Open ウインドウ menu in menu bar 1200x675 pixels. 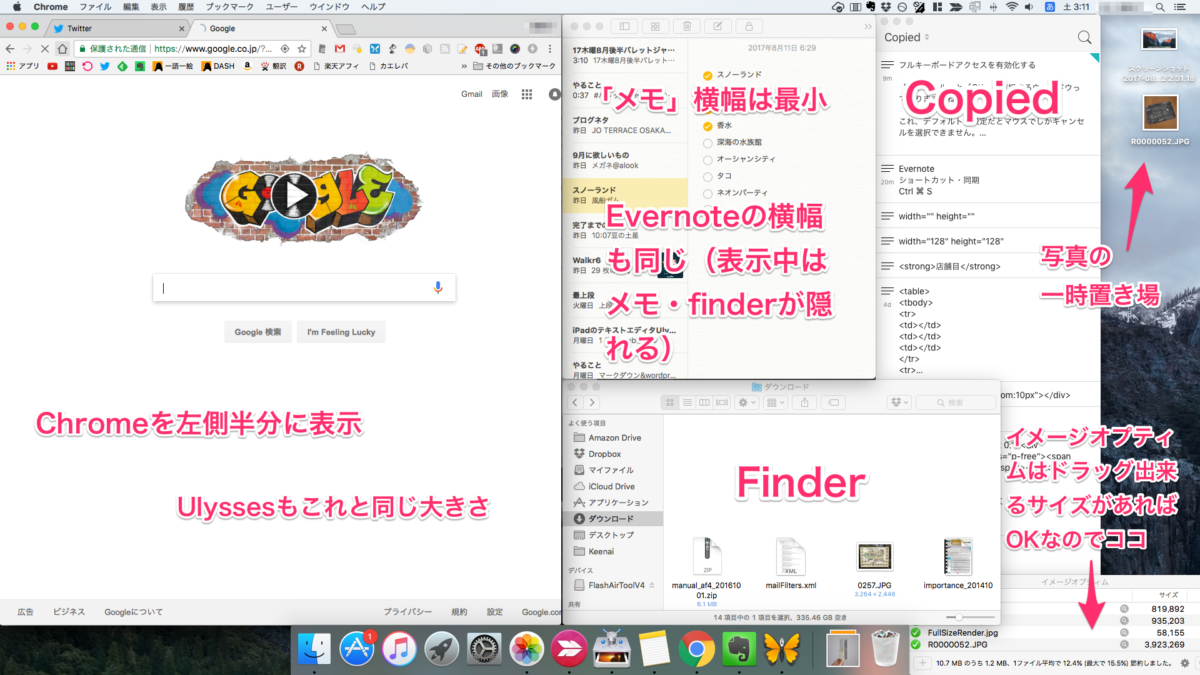tap(329, 7)
